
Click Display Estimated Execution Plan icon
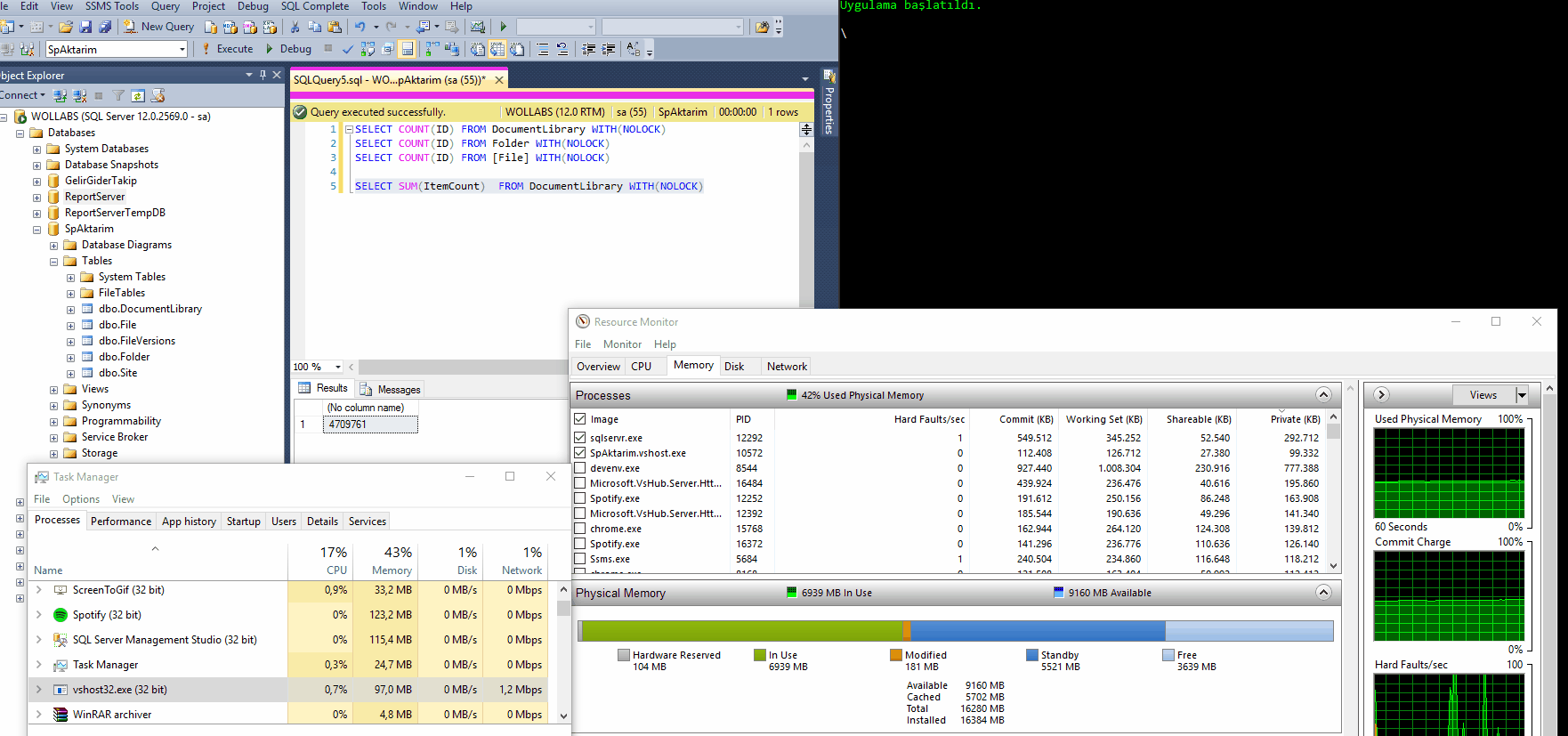(368, 49)
